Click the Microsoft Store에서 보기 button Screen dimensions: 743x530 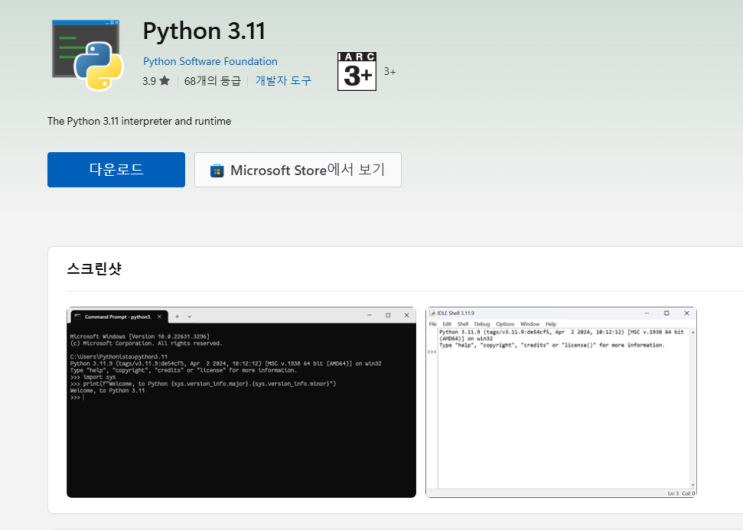[x=297, y=170]
